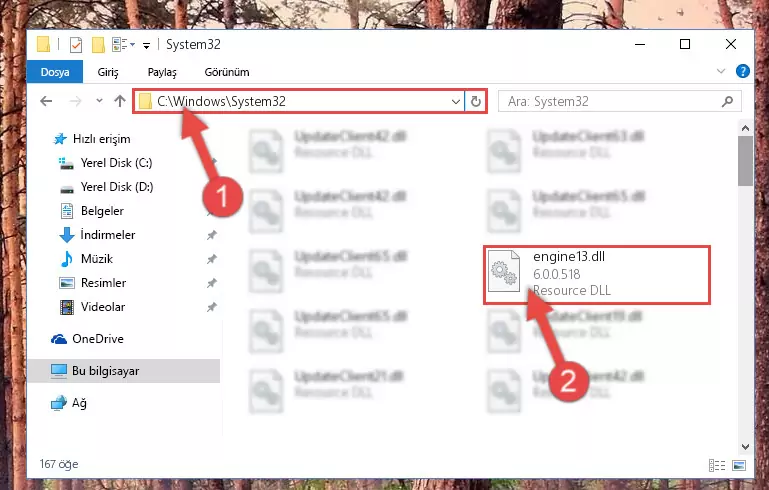Viewport: 769px width, 490px height.
Task: Open the Help question mark icon
Action: tap(743, 72)
